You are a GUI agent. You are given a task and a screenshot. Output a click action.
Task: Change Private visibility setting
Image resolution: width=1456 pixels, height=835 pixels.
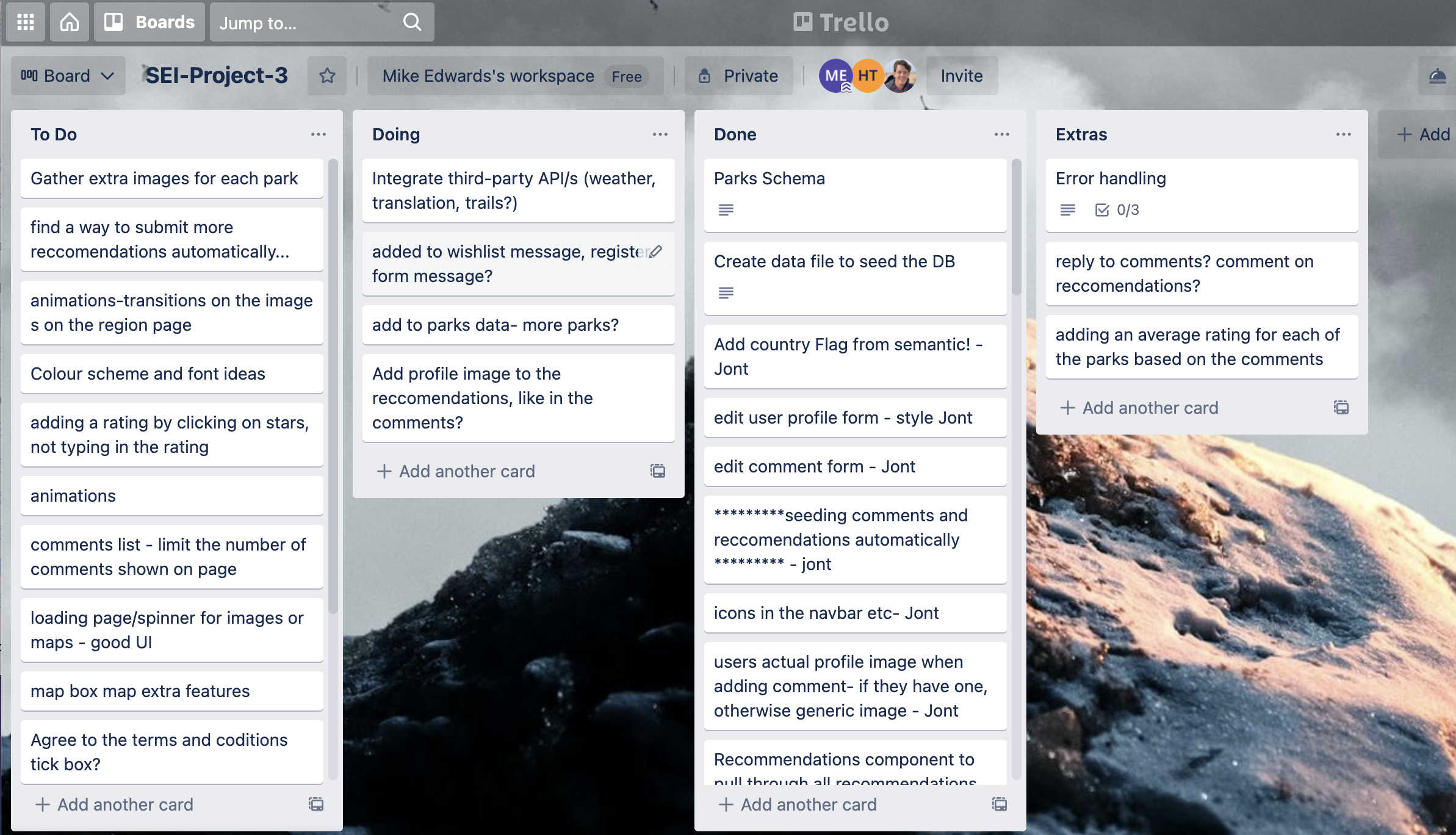(x=738, y=76)
